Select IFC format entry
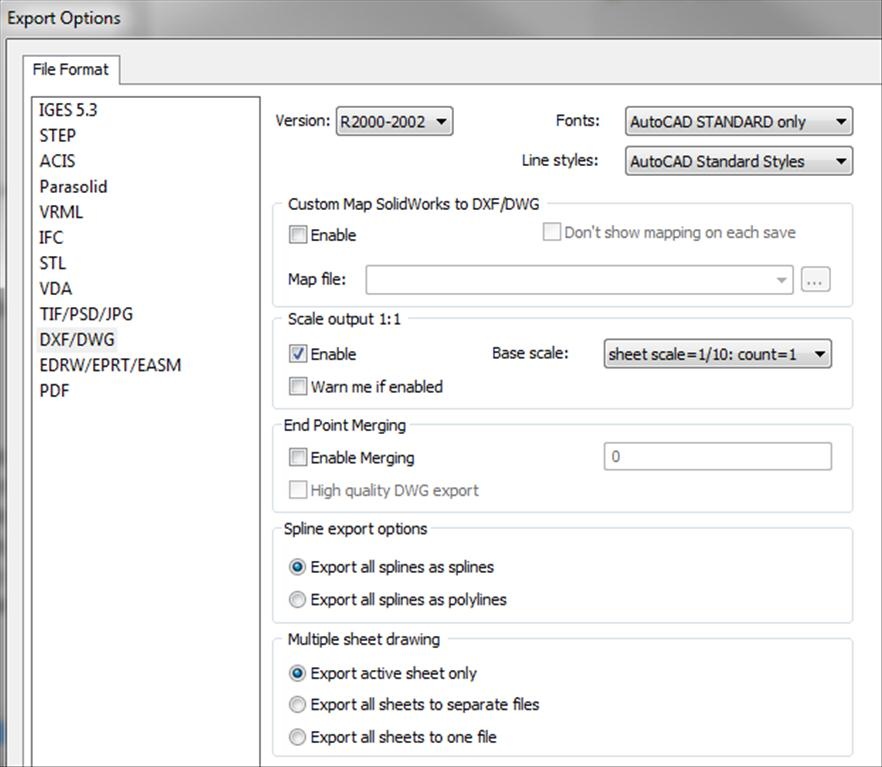The width and height of the screenshot is (882, 767). (x=51, y=237)
